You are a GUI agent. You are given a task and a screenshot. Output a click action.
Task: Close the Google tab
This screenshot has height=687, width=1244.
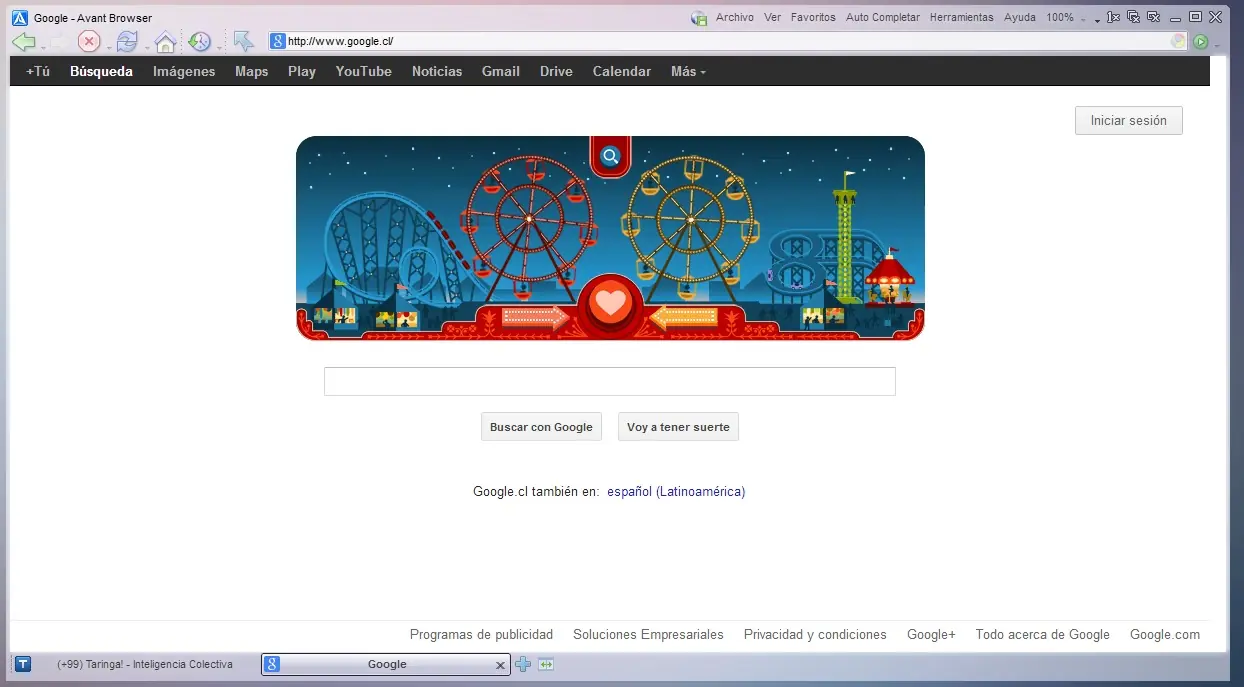pyautogui.click(x=501, y=665)
